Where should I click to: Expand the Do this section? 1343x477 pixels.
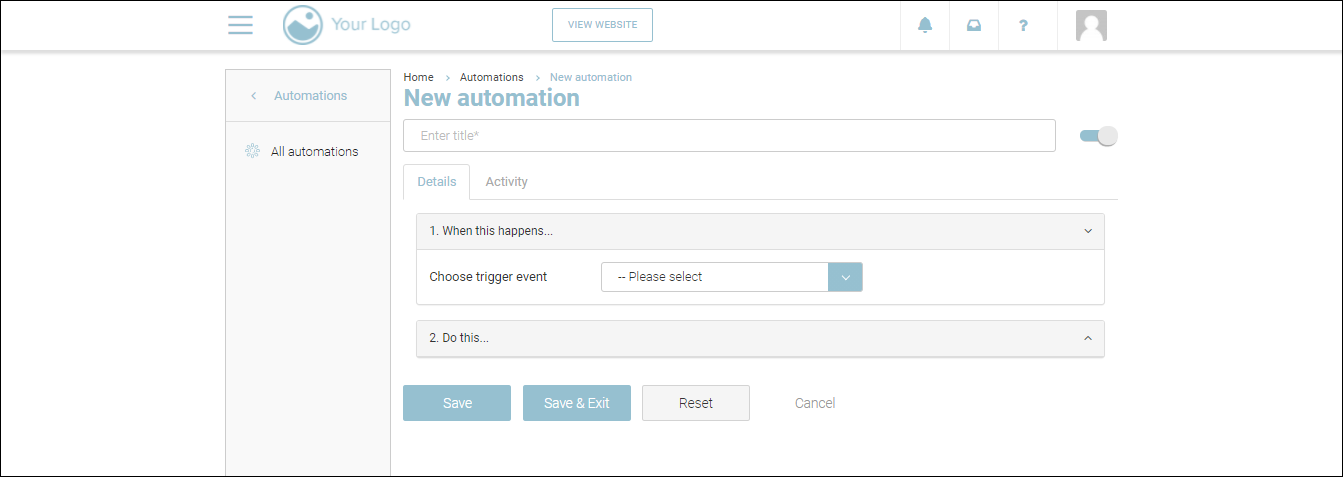pyautogui.click(x=1088, y=338)
